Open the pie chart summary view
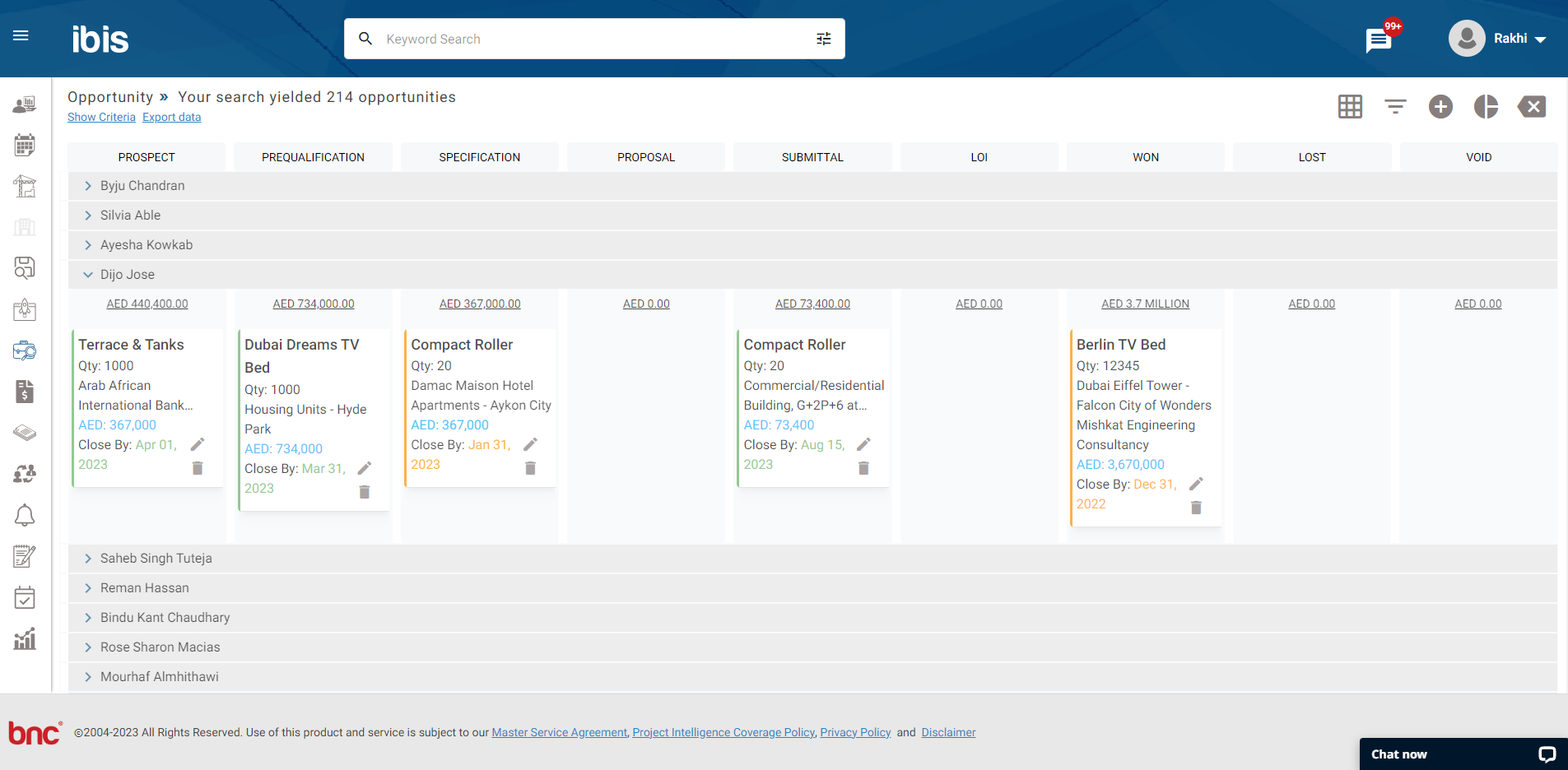The image size is (1568, 770). pyautogui.click(x=1486, y=106)
